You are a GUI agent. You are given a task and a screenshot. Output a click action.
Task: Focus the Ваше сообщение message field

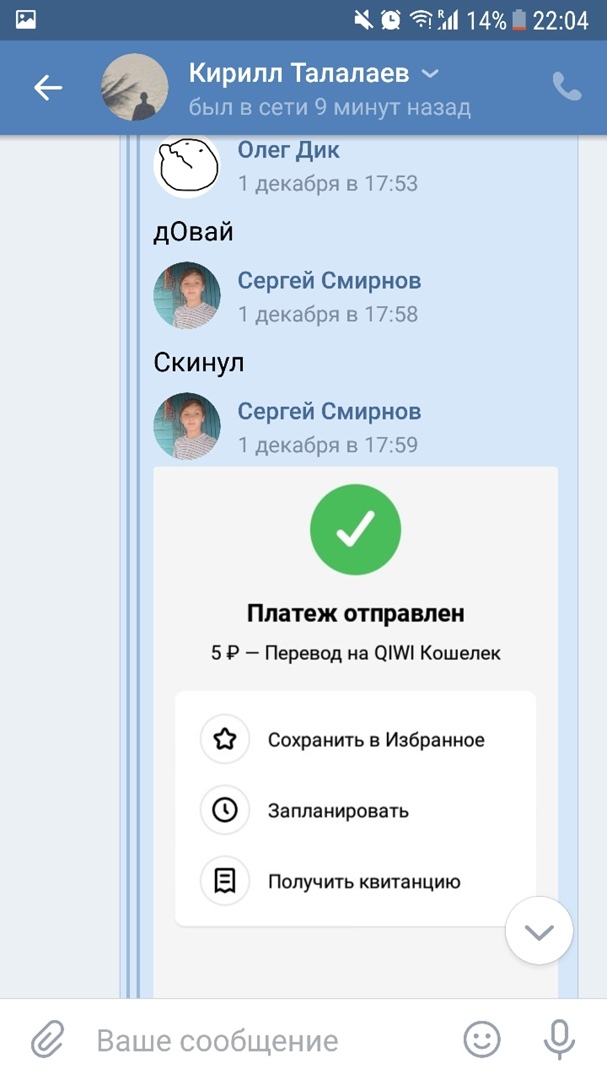pos(270,1040)
